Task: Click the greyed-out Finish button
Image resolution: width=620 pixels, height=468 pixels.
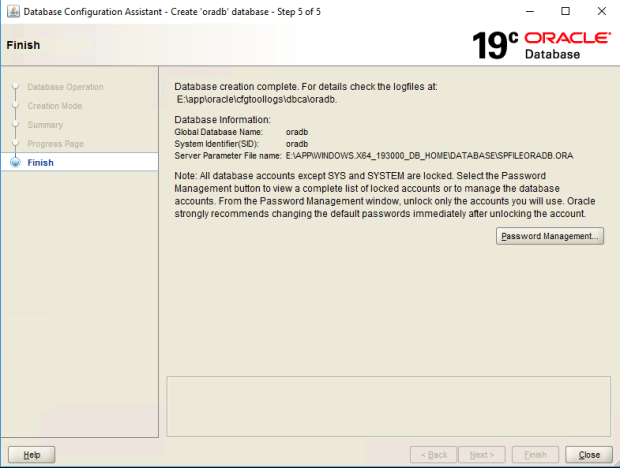Action: [x=535, y=455]
